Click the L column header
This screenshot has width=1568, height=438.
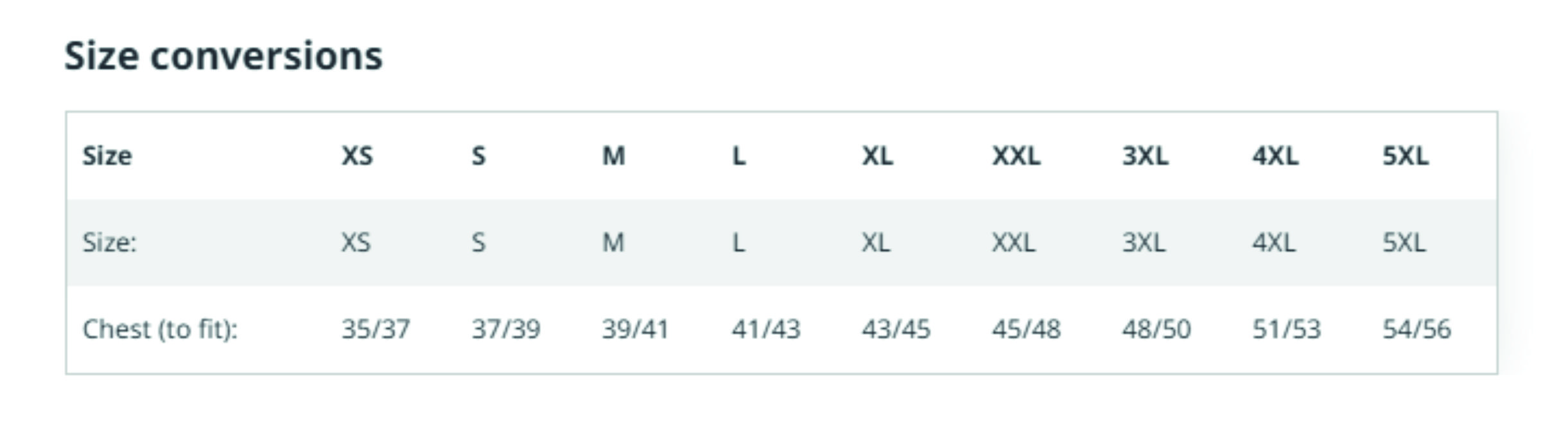point(738,156)
